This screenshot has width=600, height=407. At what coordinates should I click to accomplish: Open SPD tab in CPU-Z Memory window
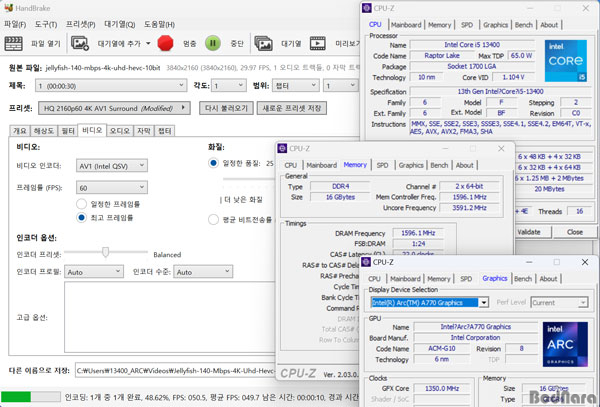382,165
